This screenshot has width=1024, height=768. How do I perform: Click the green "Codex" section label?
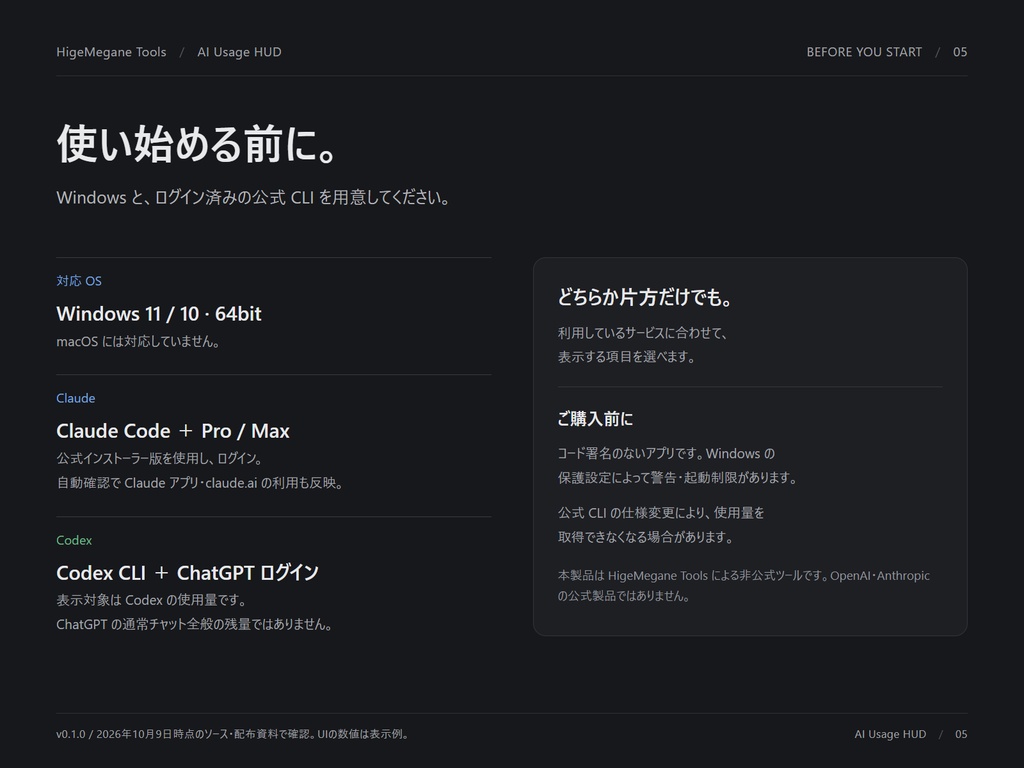click(74, 540)
